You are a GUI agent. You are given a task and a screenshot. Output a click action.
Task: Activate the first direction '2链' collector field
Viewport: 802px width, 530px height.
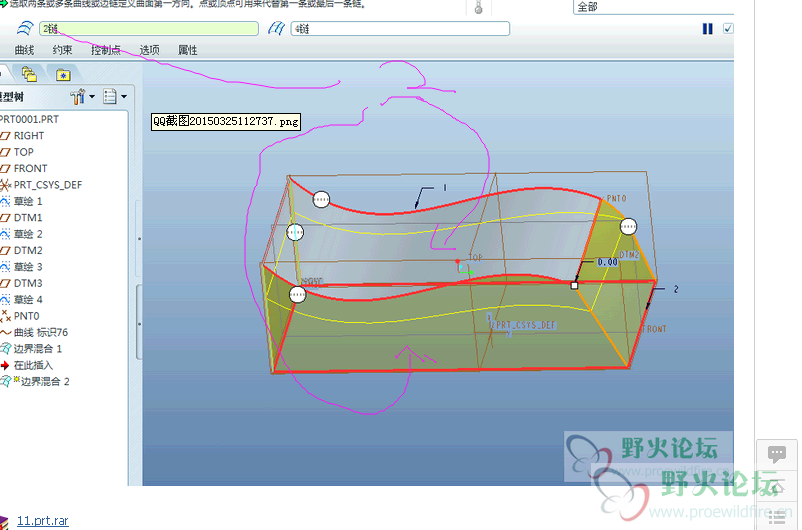click(149, 29)
